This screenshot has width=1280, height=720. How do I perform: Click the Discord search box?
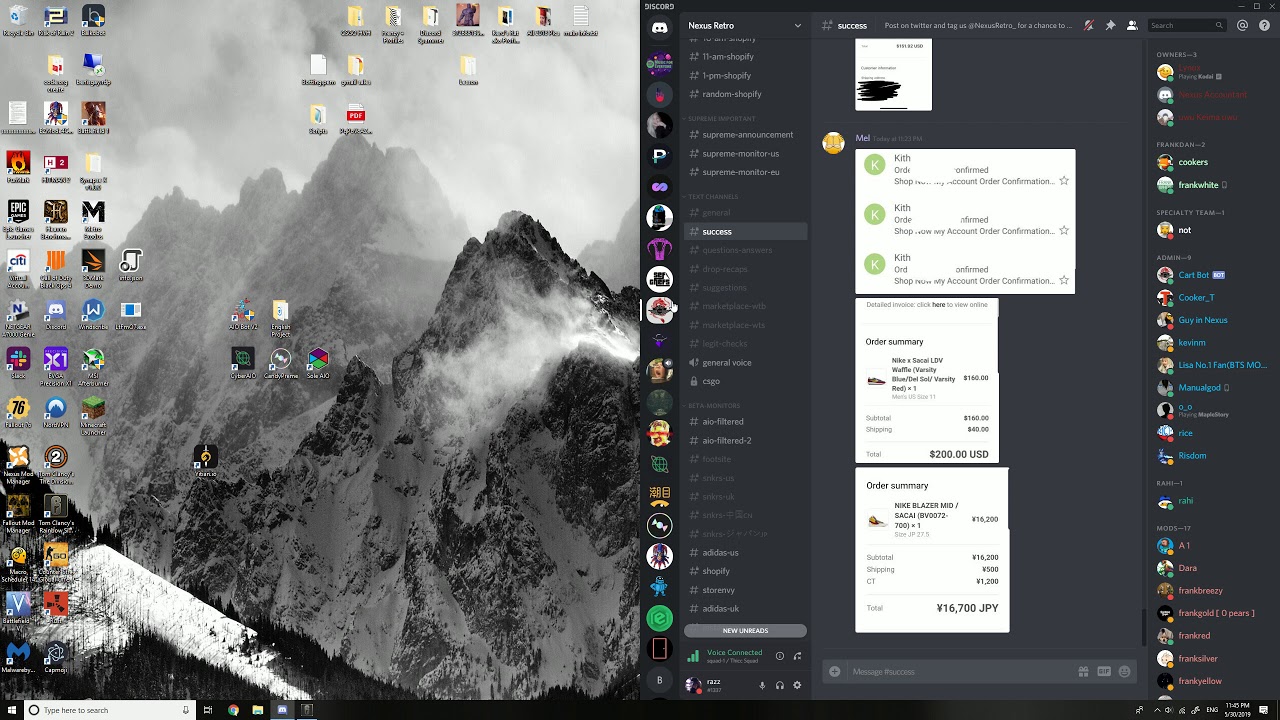point(1187,25)
